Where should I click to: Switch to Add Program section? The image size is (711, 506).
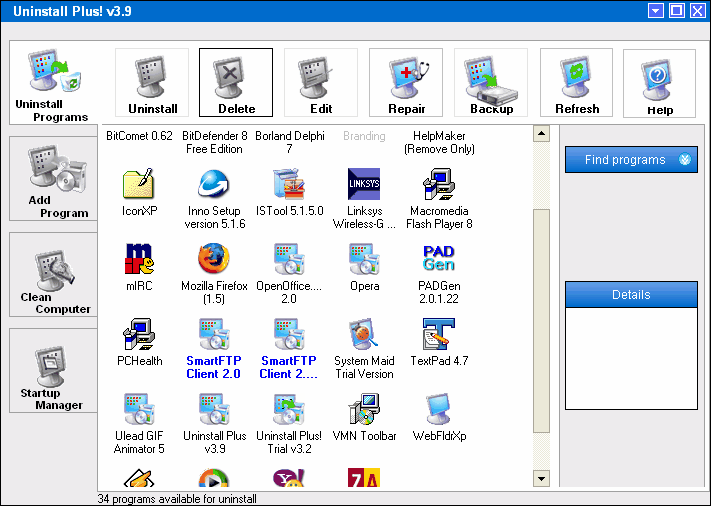54,179
